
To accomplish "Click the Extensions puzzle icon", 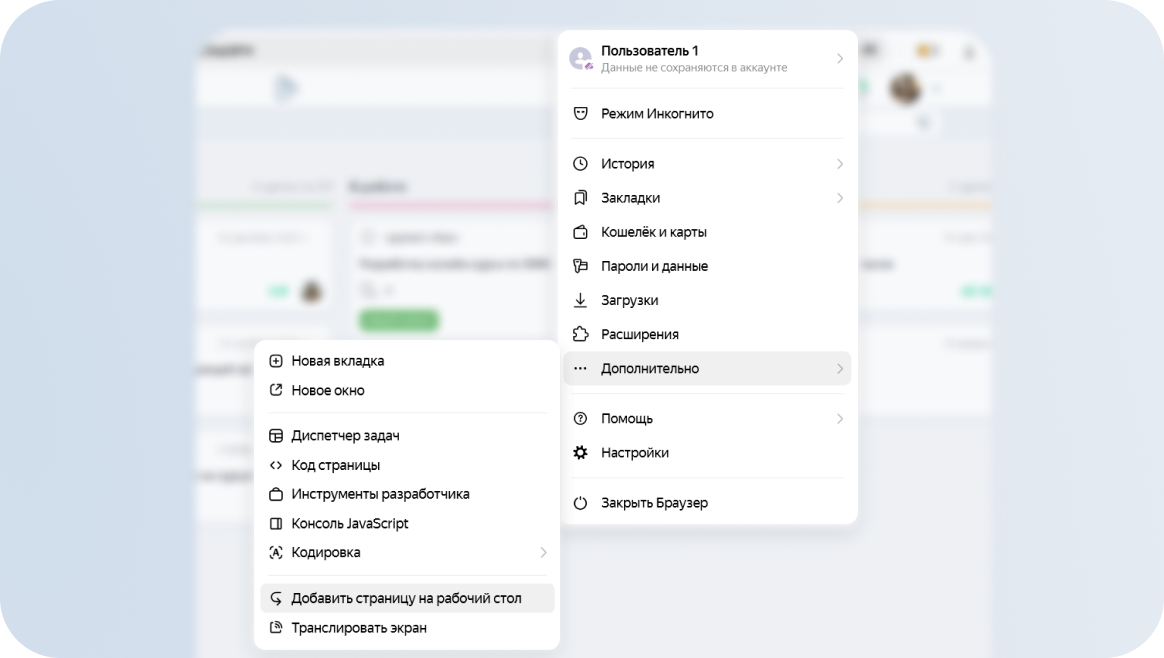I will pyautogui.click(x=580, y=334).
